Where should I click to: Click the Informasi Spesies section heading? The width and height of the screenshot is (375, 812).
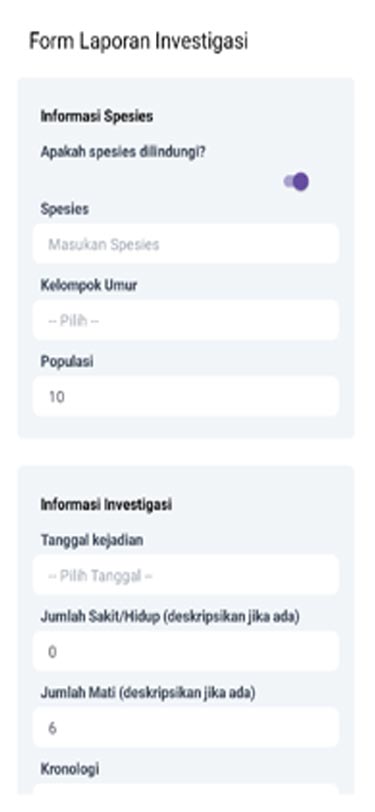(x=97, y=117)
